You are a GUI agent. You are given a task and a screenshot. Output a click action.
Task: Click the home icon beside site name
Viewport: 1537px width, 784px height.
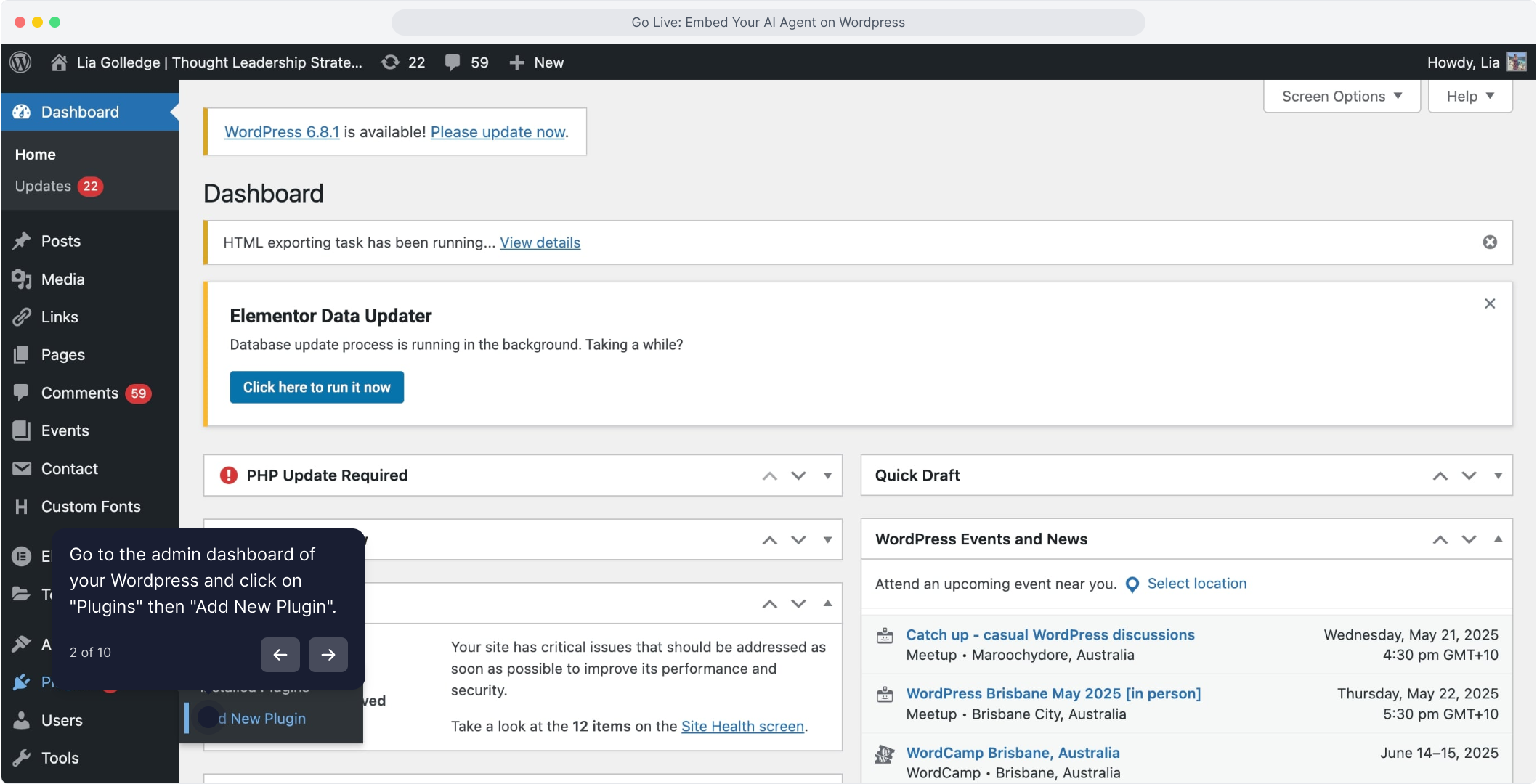(59, 62)
